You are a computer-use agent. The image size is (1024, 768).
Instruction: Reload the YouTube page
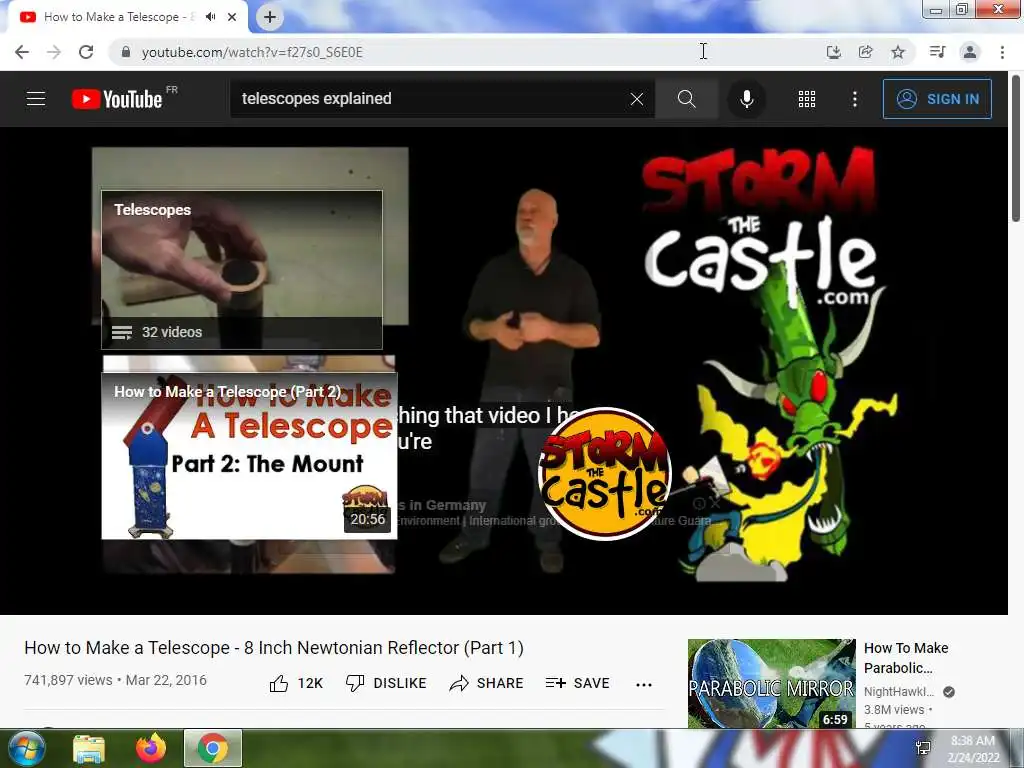click(x=86, y=52)
